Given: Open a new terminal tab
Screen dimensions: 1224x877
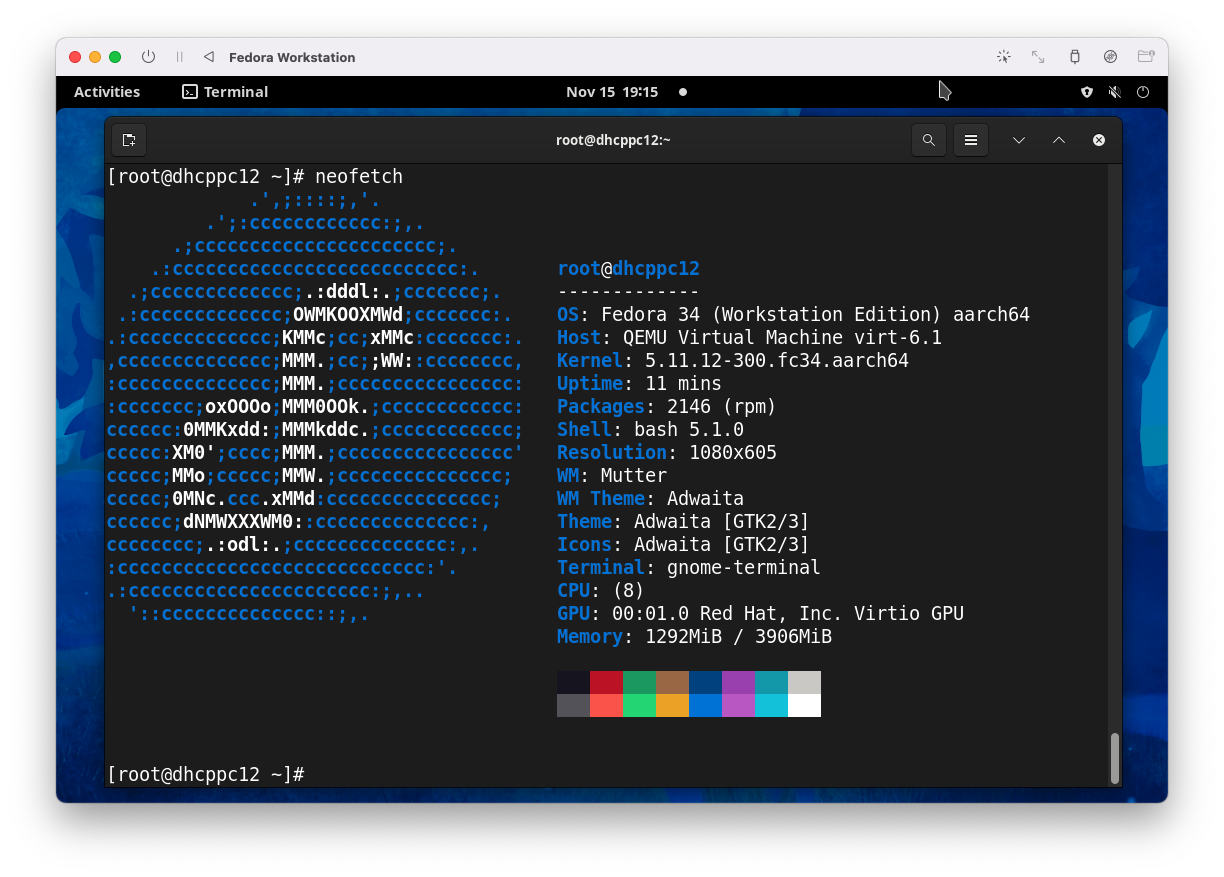Looking at the screenshot, I should [129, 140].
